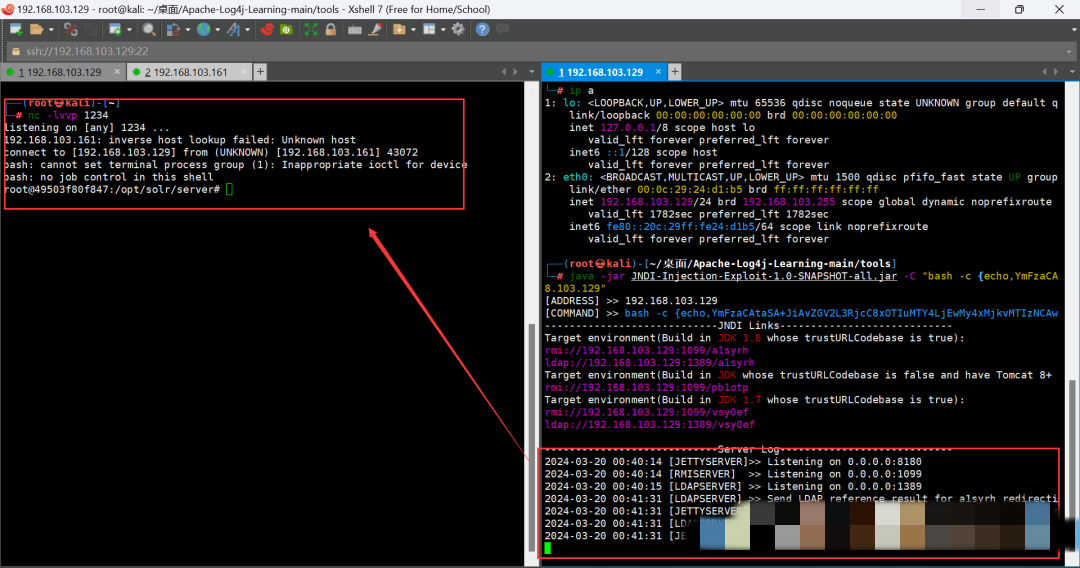Screen dimensions: 1080x568
Task: Click the toolbar overflow arrow at far right
Action: click(1074, 30)
